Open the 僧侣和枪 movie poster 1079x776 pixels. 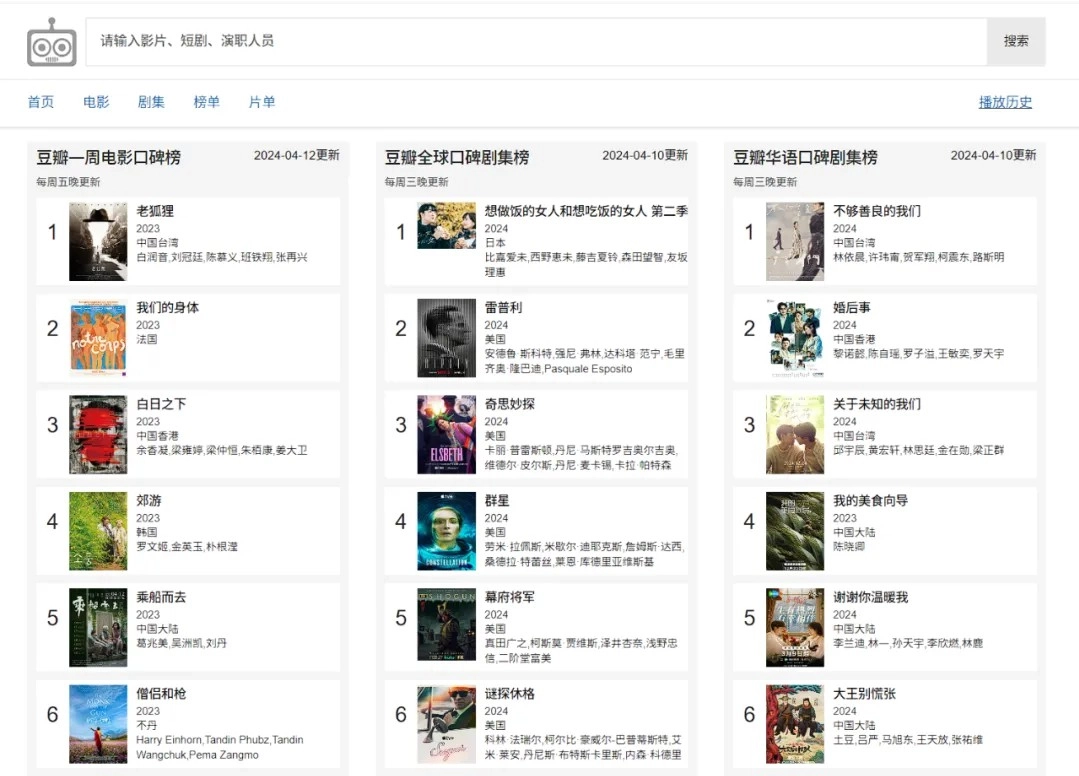pos(98,724)
